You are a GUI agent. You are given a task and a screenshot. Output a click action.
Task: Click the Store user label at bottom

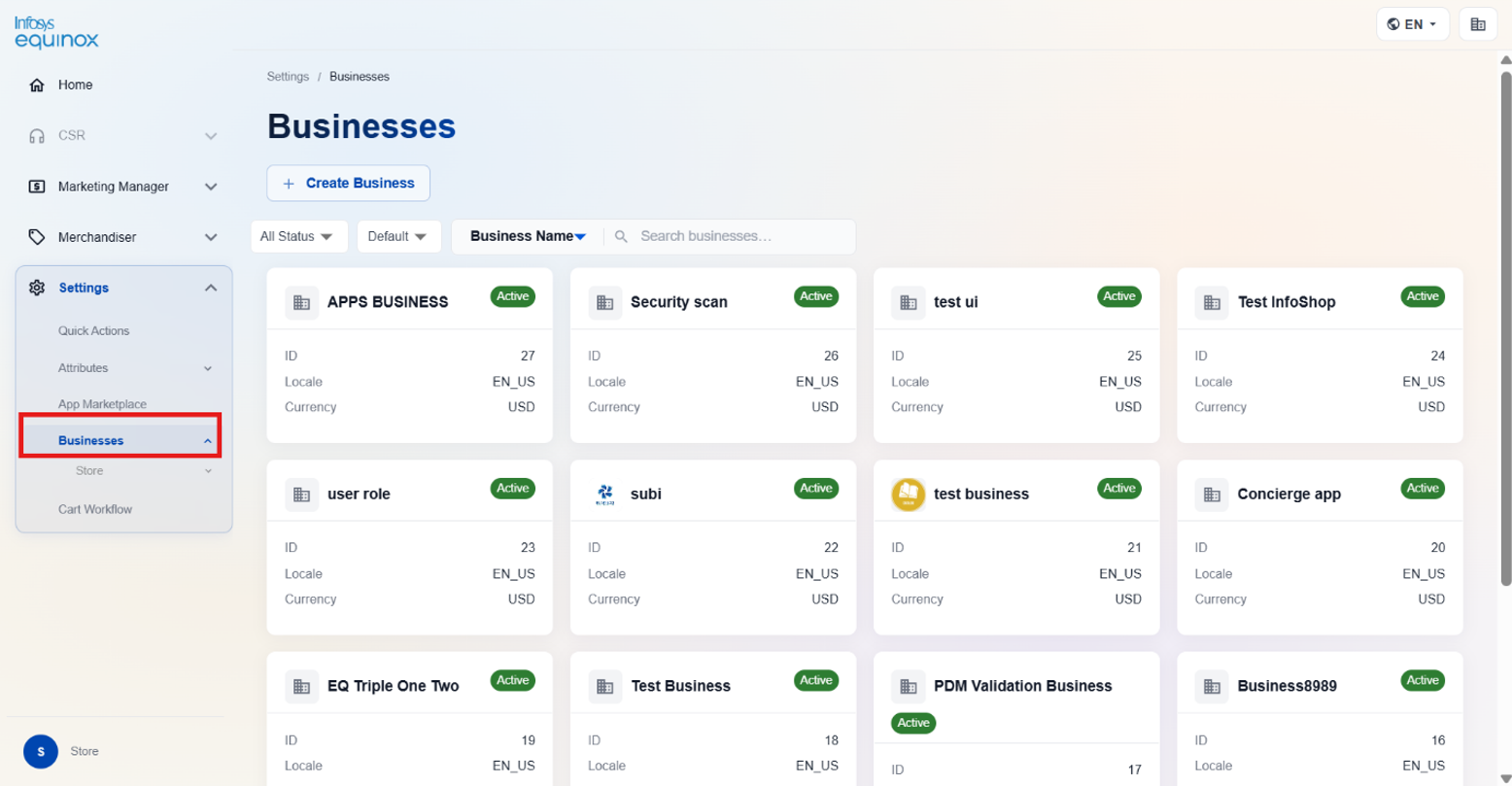[x=85, y=752]
